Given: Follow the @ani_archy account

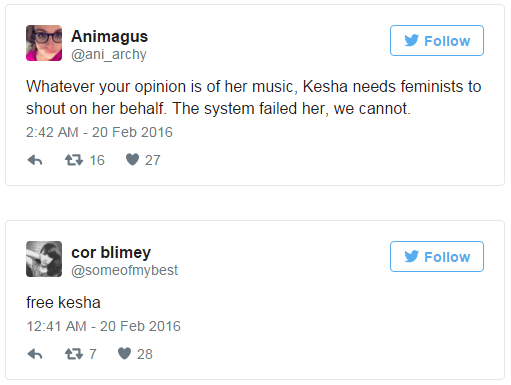Looking at the screenshot, I should tap(437, 40).
